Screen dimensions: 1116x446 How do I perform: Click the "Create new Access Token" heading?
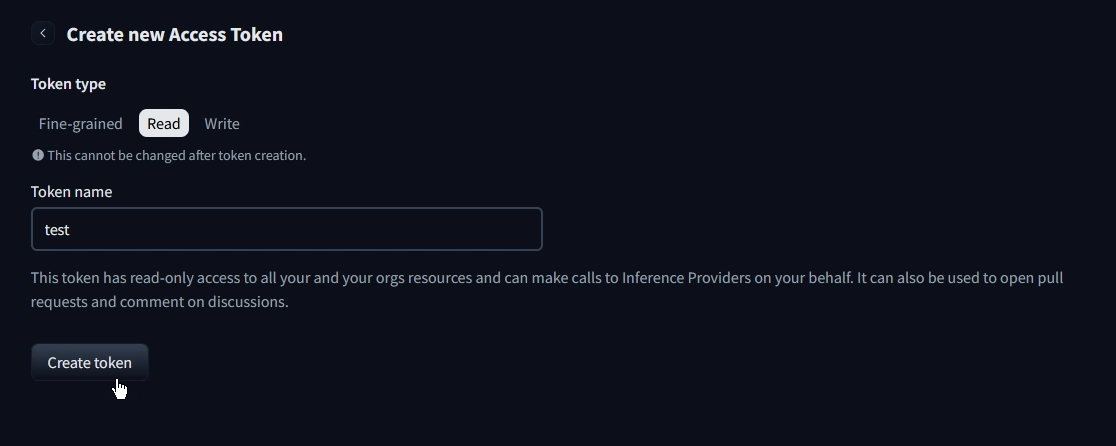(x=174, y=34)
